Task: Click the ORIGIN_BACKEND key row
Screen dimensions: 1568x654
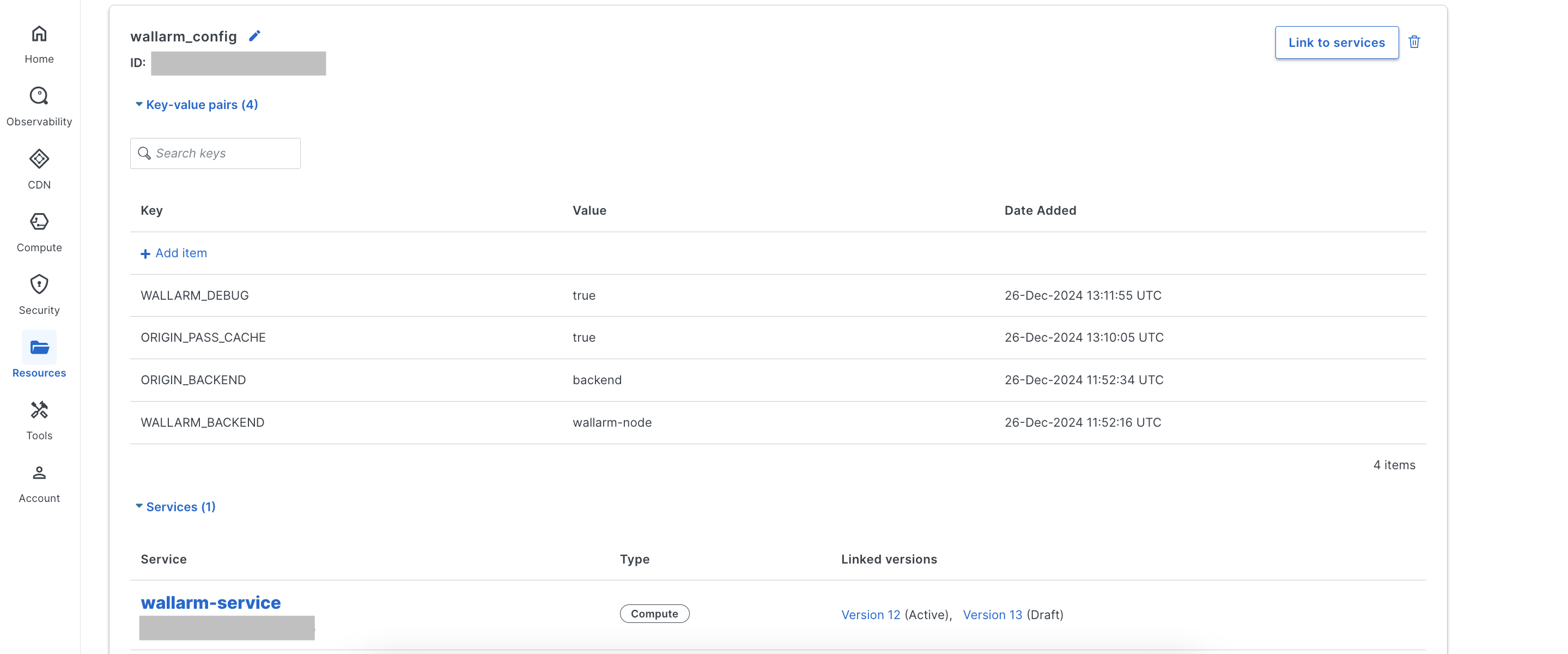Action: [193, 380]
